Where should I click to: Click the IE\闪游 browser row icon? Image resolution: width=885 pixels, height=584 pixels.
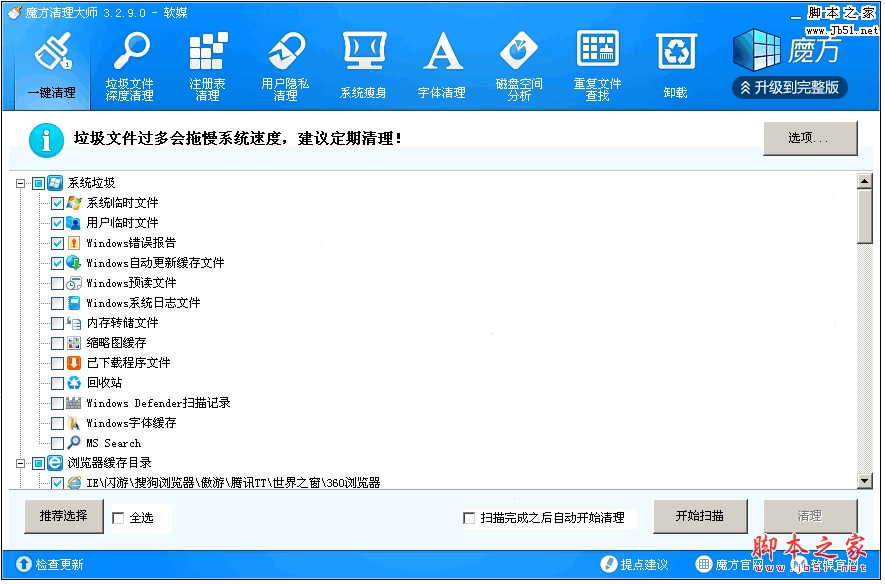[x=74, y=483]
